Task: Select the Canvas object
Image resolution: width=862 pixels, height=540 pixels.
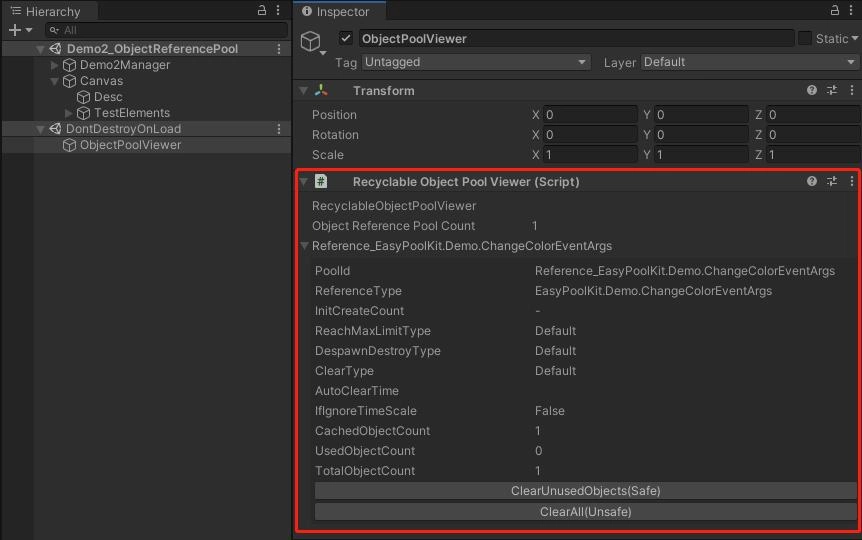Action: [x=101, y=81]
